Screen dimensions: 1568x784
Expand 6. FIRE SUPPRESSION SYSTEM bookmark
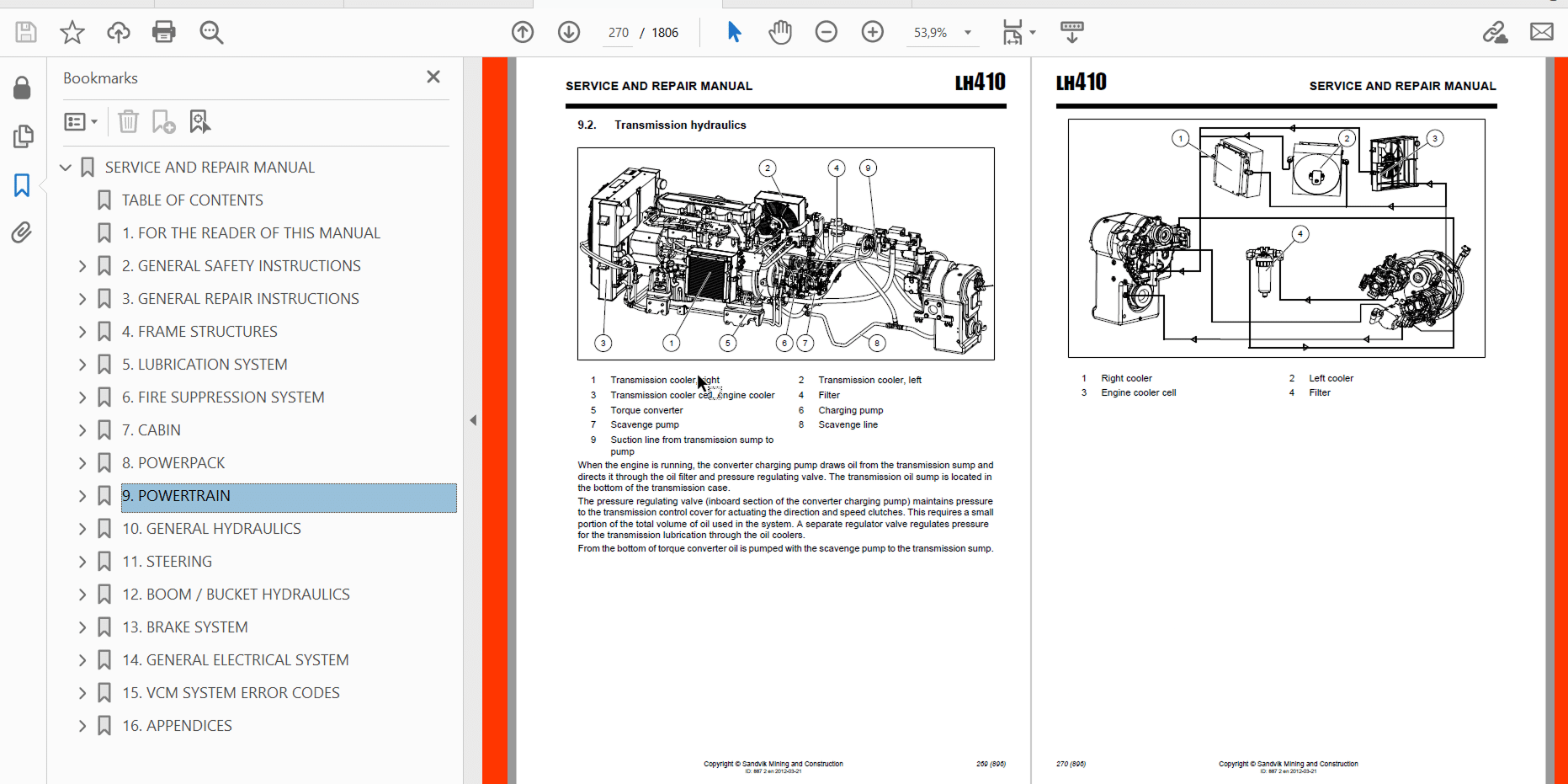coord(82,397)
